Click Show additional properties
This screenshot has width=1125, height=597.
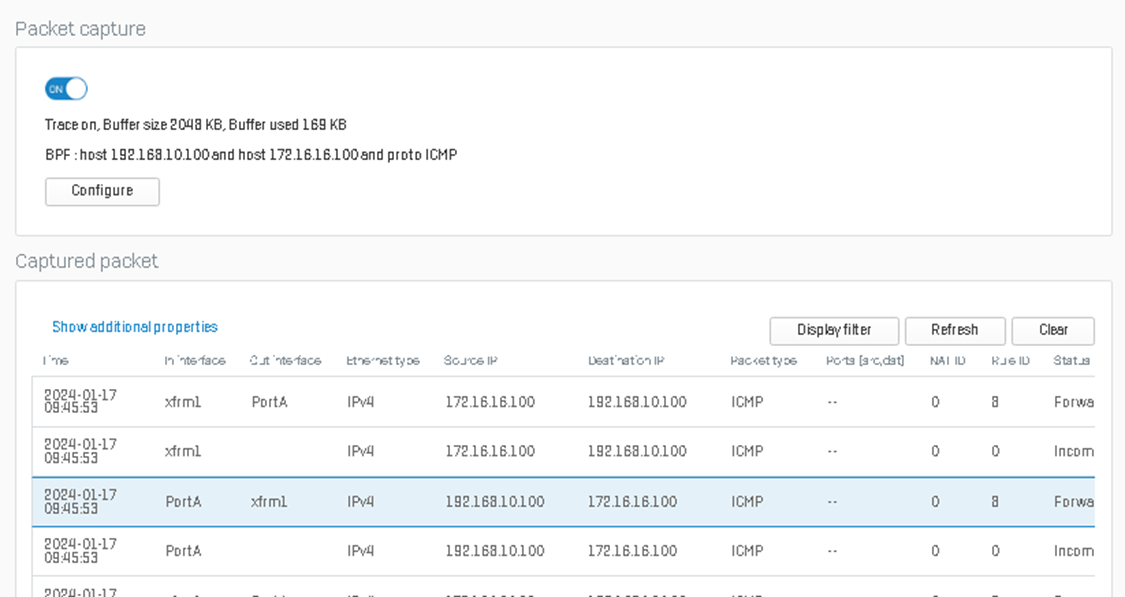point(134,326)
